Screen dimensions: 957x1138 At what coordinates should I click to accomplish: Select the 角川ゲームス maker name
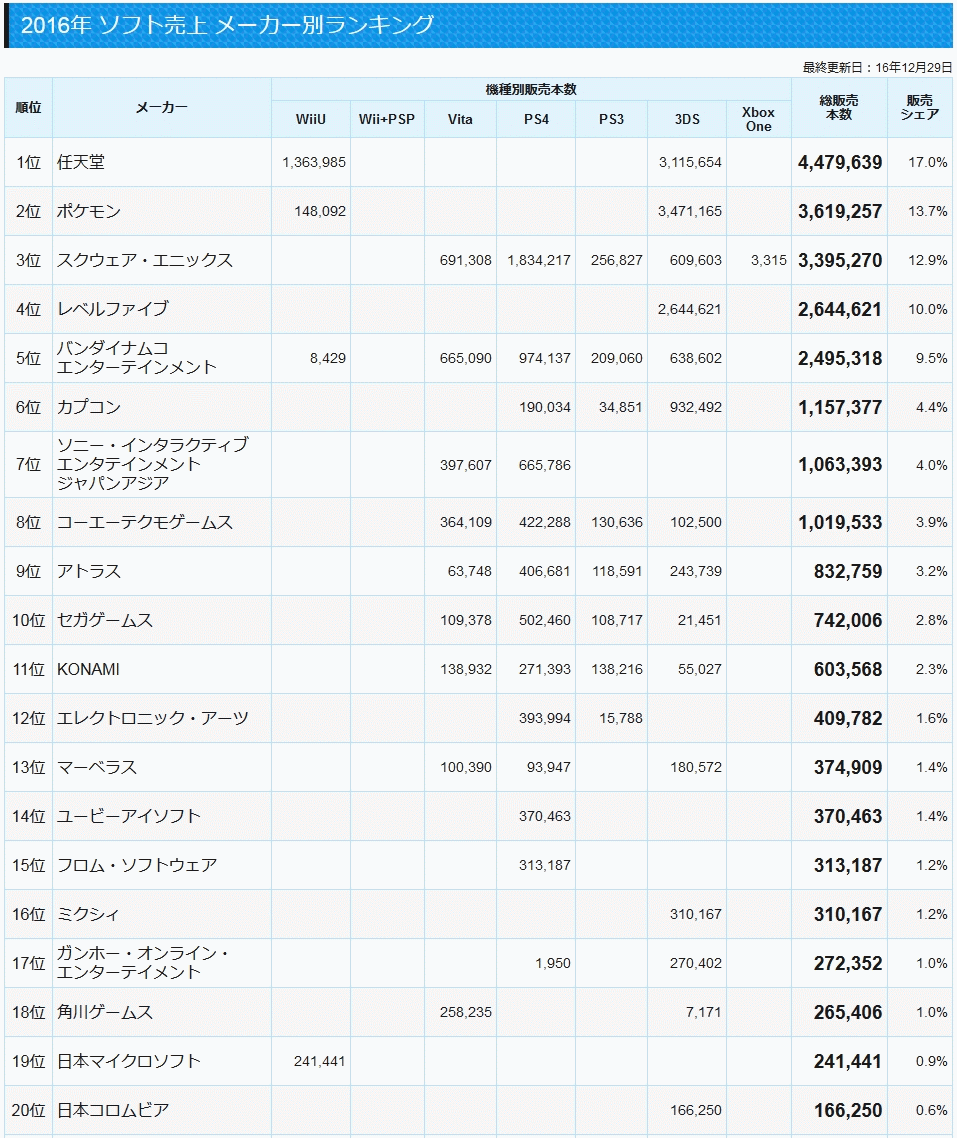pos(104,1012)
